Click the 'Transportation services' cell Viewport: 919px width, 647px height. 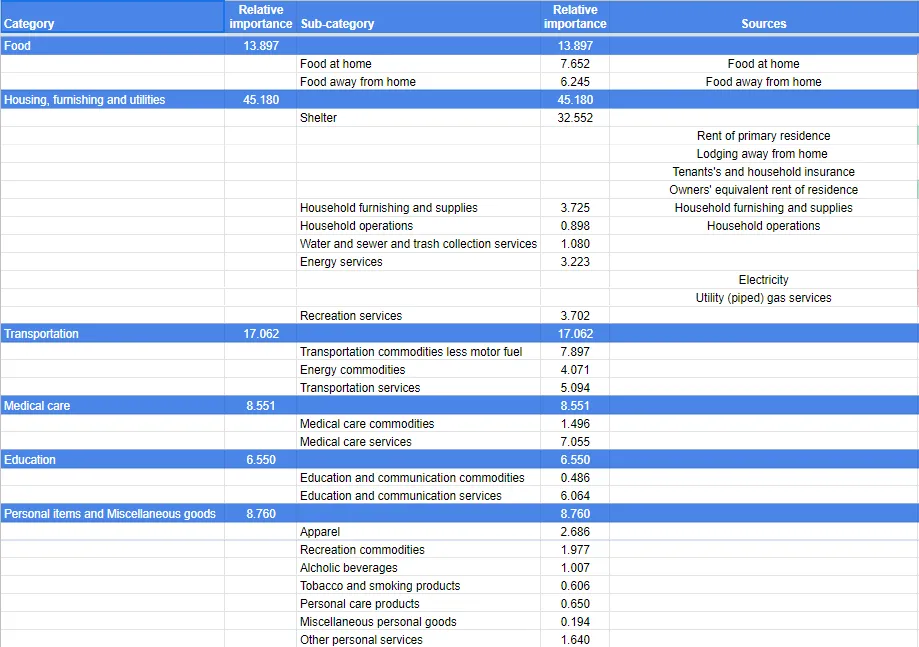(418, 388)
